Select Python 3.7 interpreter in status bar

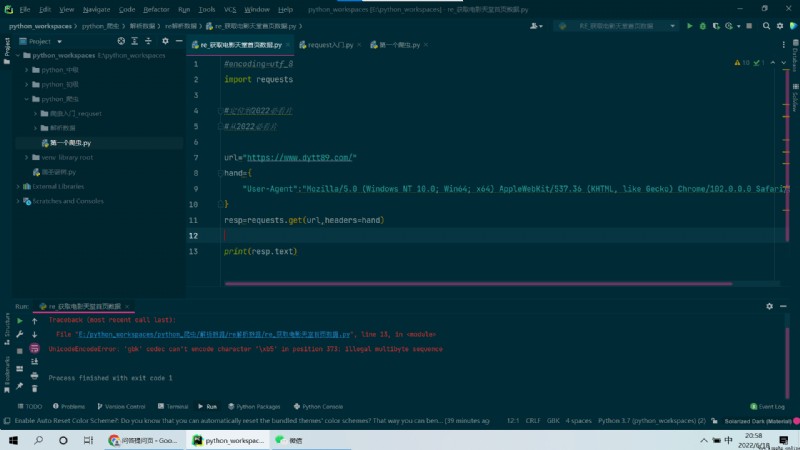pyautogui.click(x=652, y=421)
